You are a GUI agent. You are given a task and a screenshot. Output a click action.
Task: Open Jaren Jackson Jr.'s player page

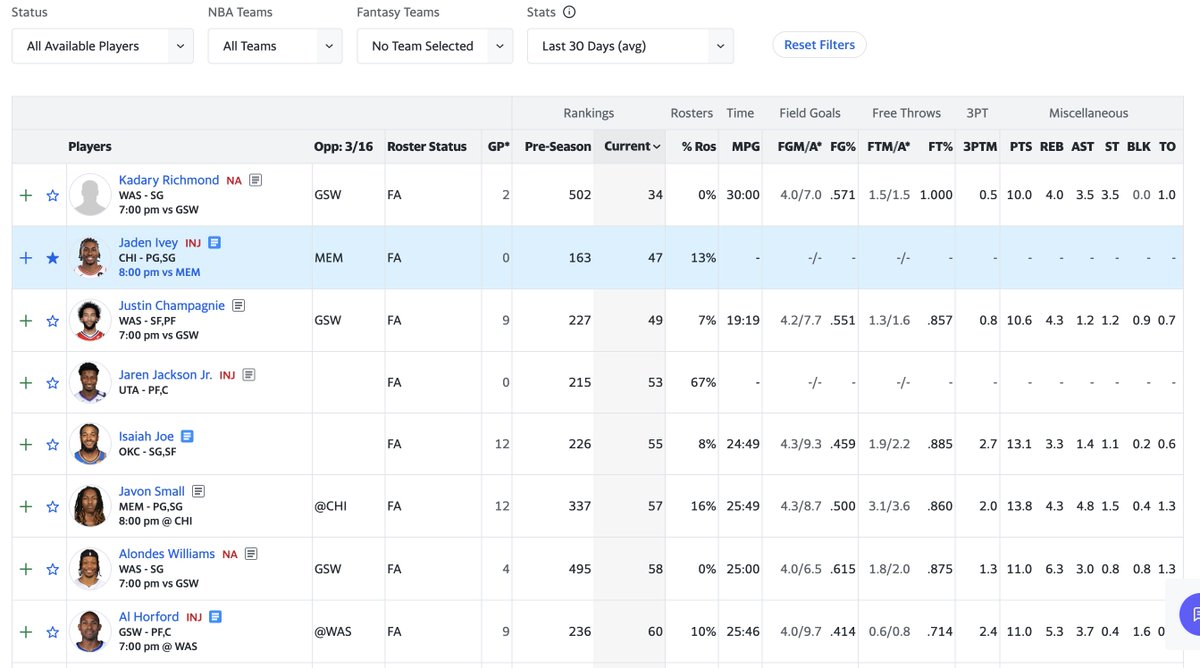(166, 375)
